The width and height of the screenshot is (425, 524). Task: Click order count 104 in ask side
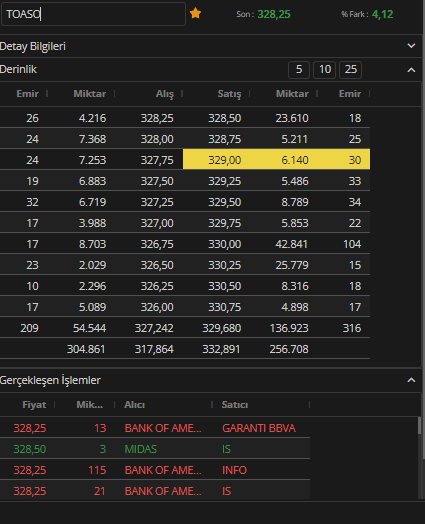point(352,244)
